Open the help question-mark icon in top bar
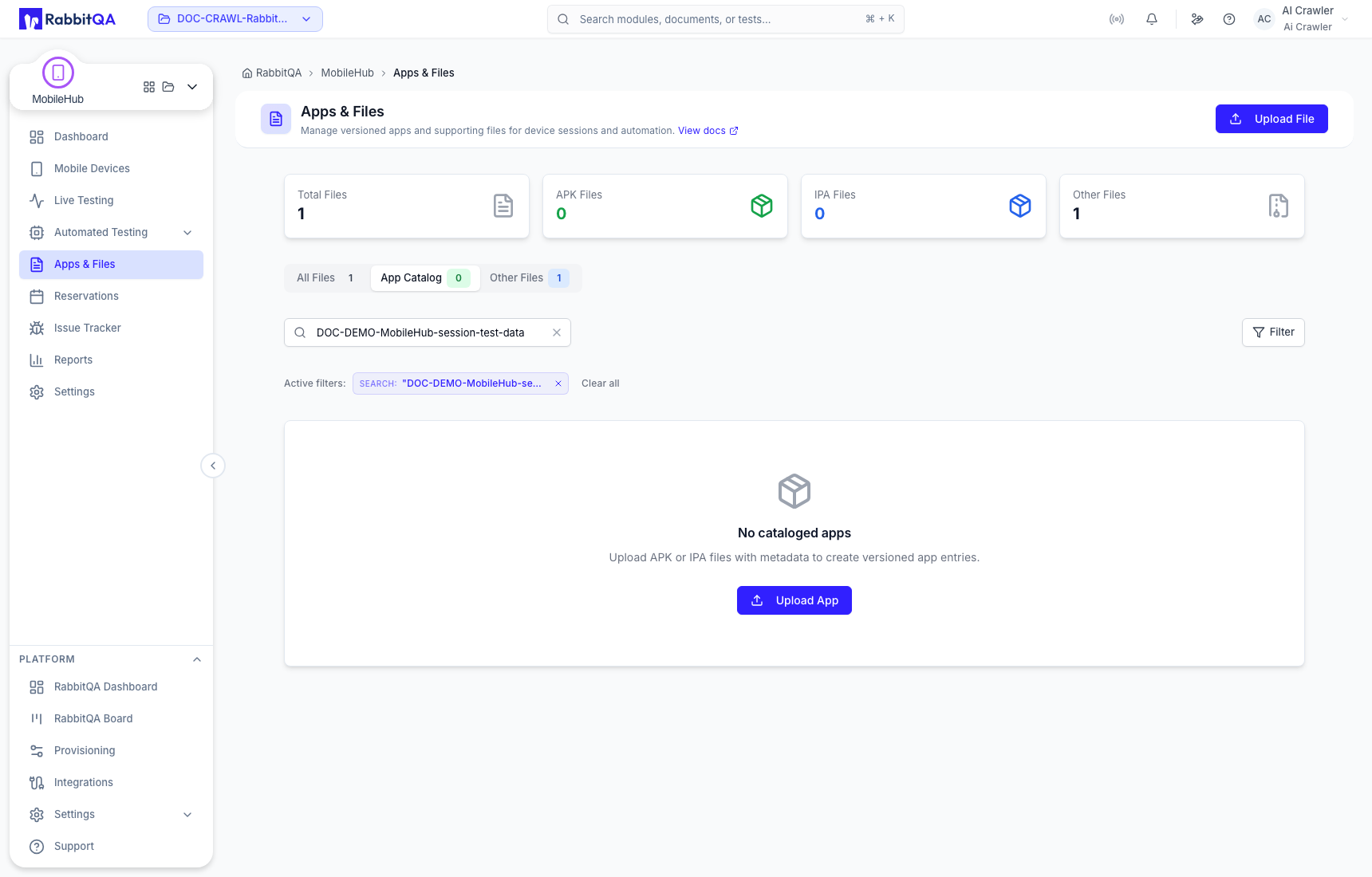 [1229, 19]
